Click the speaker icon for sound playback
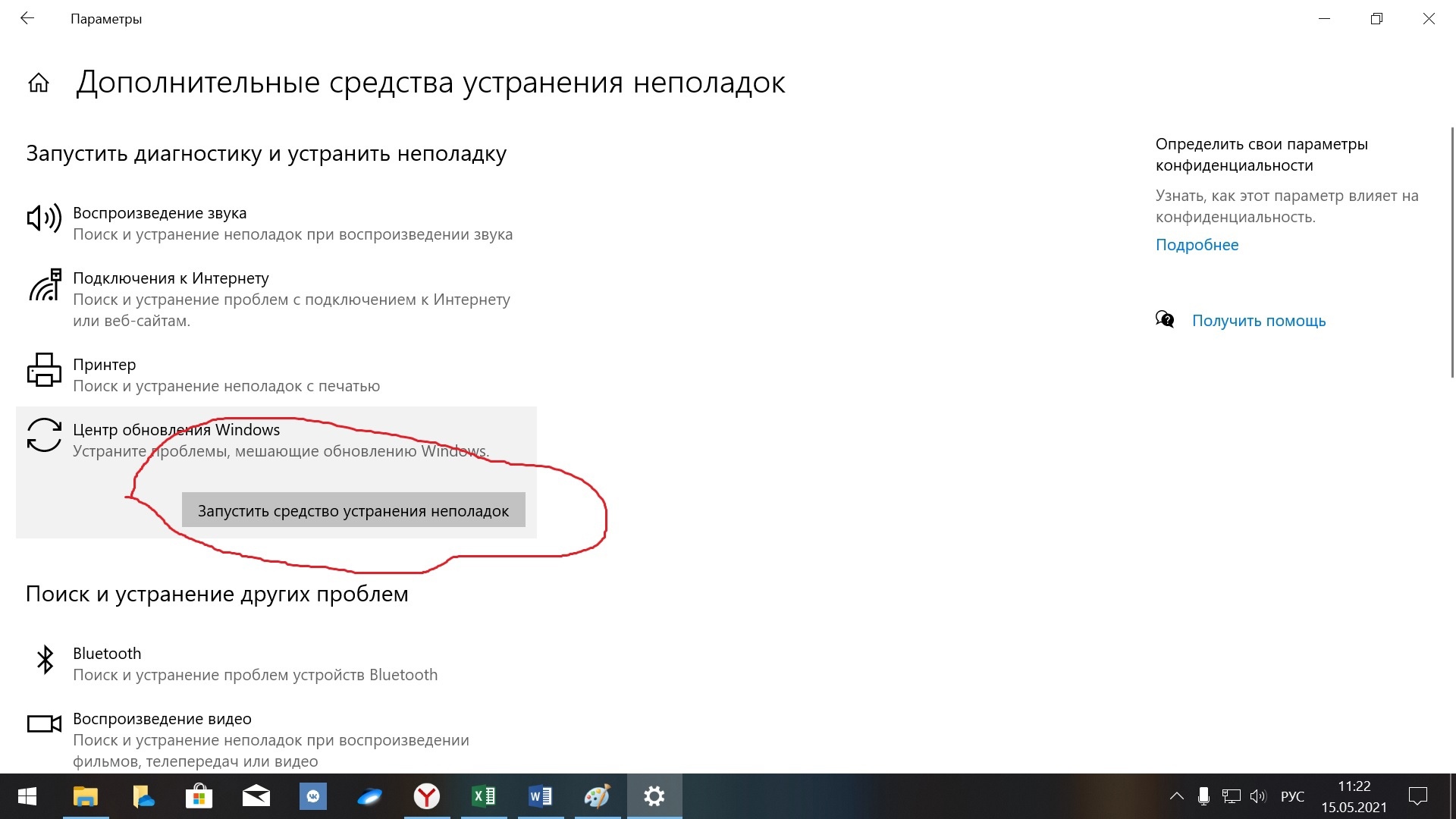Viewport: 1456px width, 819px height. [x=44, y=219]
